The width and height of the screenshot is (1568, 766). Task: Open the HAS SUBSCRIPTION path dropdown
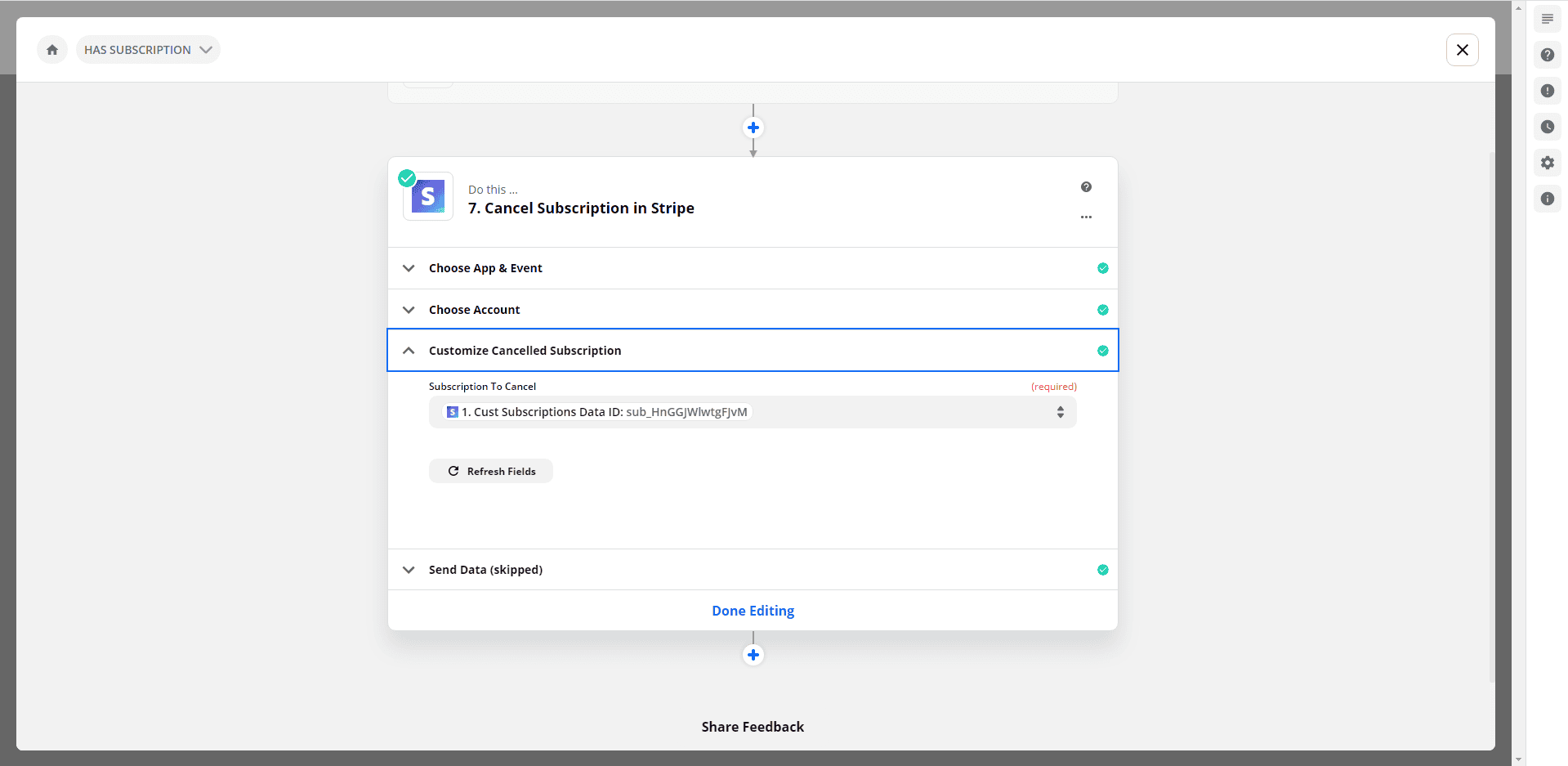pos(148,50)
